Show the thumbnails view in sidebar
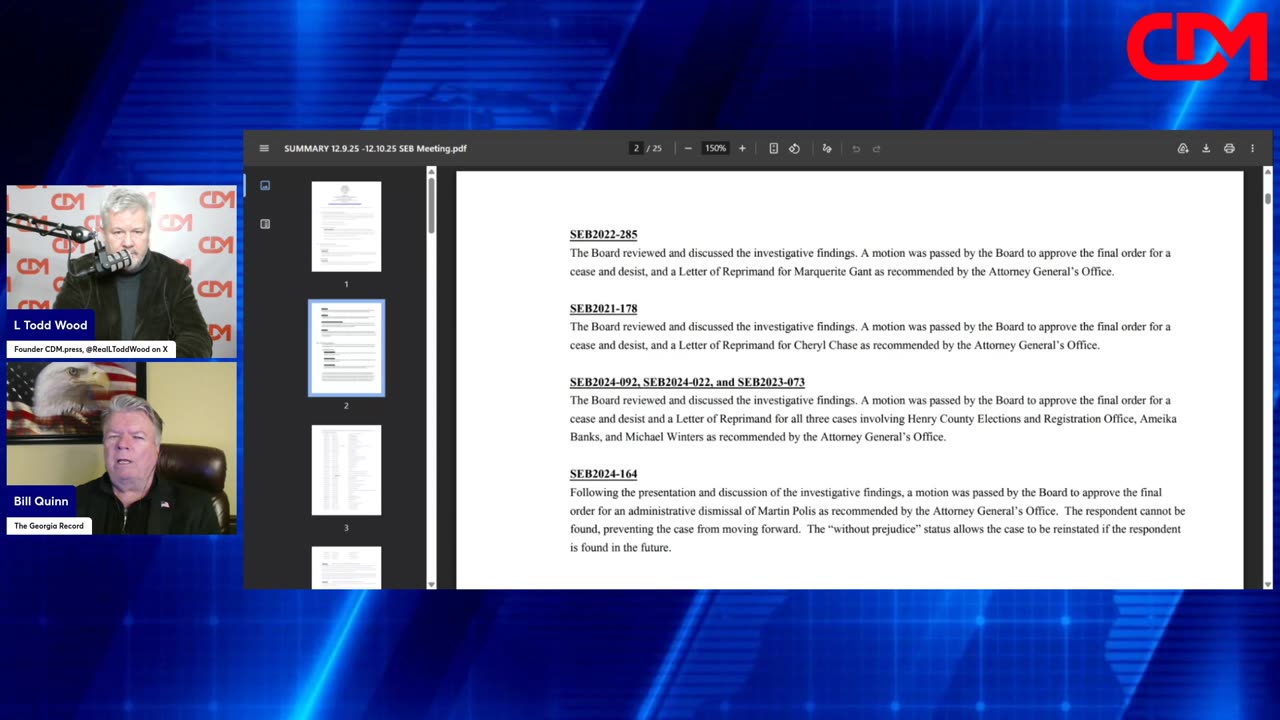1280x720 pixels. (265, 185)
